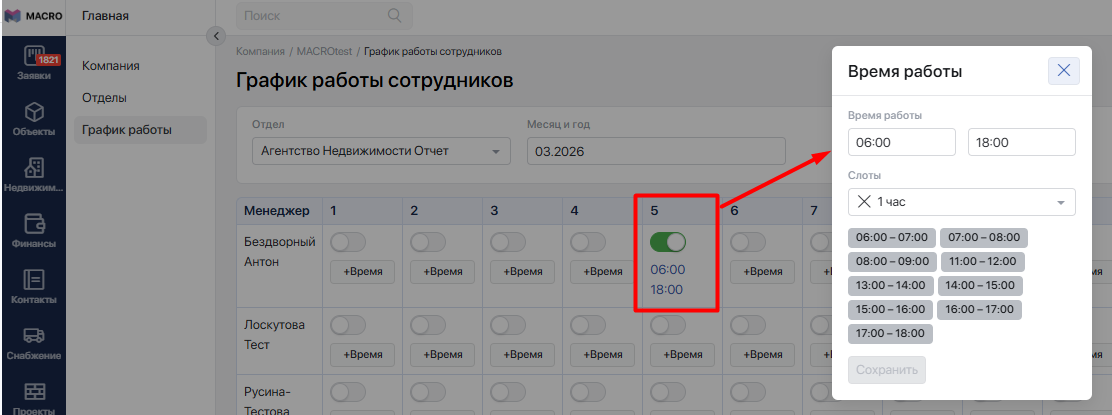The height and width of the screenshot is (415, 1112).
Task: Open the Финансы wallet icon
Action: (x=34, y=225)
